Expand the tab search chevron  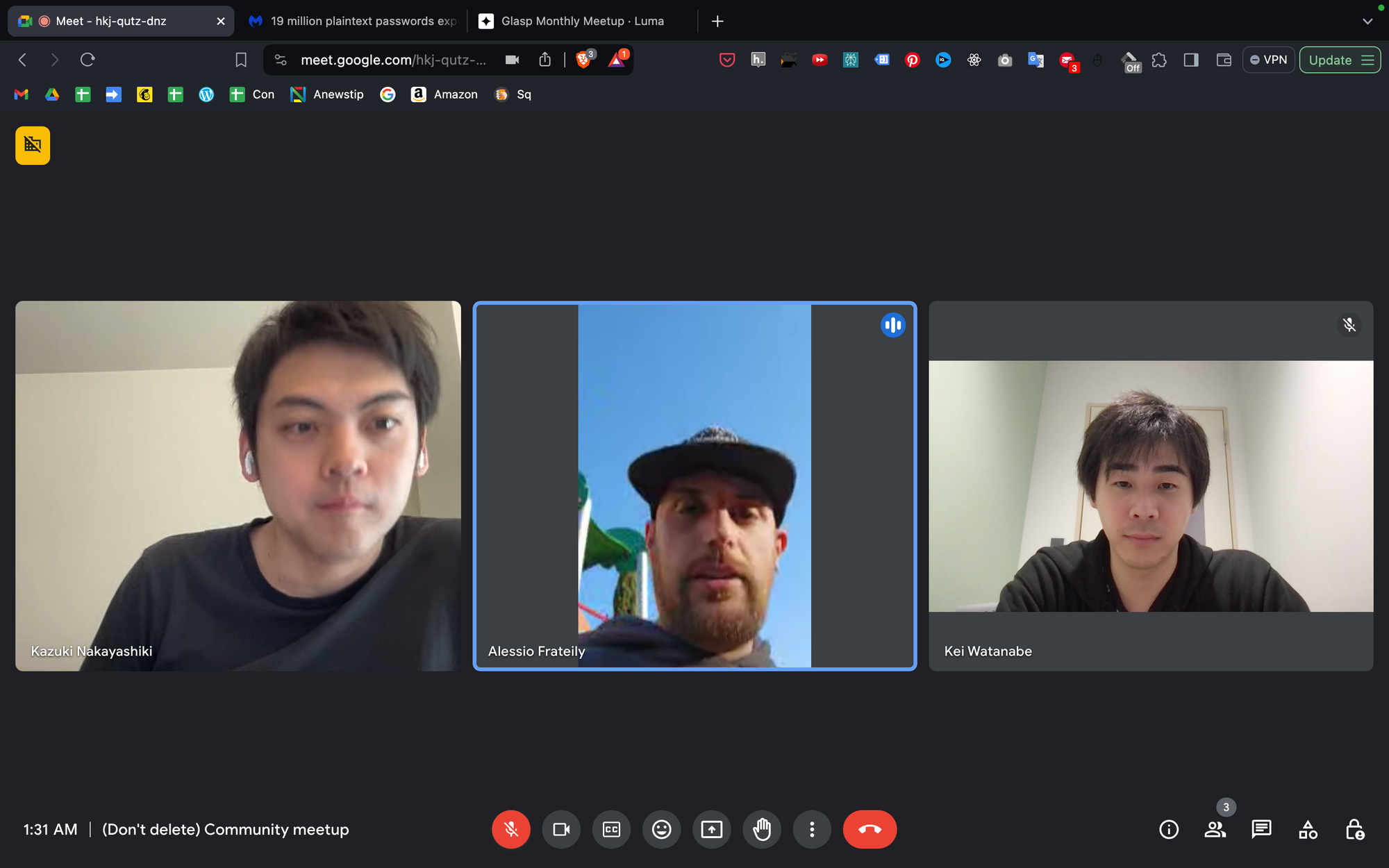1367,21
